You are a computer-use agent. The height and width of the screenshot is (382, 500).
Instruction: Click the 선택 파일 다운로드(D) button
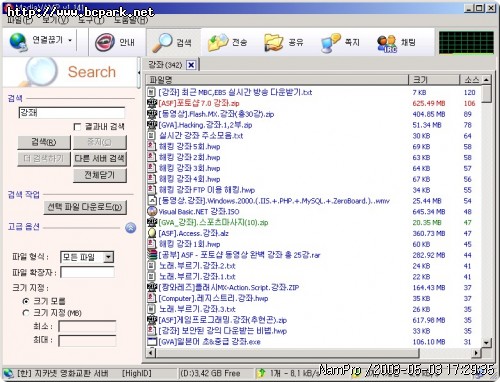[x=85, y=207]
